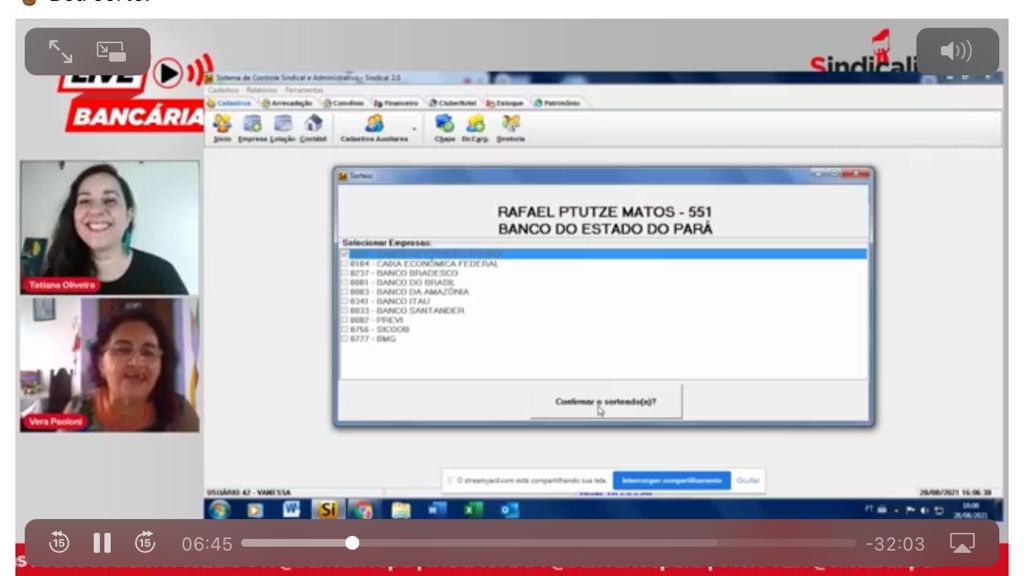Enter fullscreen with the expand arrows icon

click(61, 51)
